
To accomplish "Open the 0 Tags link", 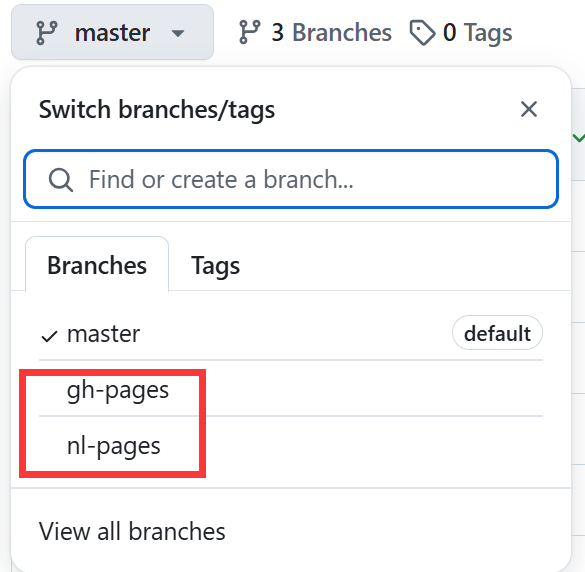I will [461, 33].
